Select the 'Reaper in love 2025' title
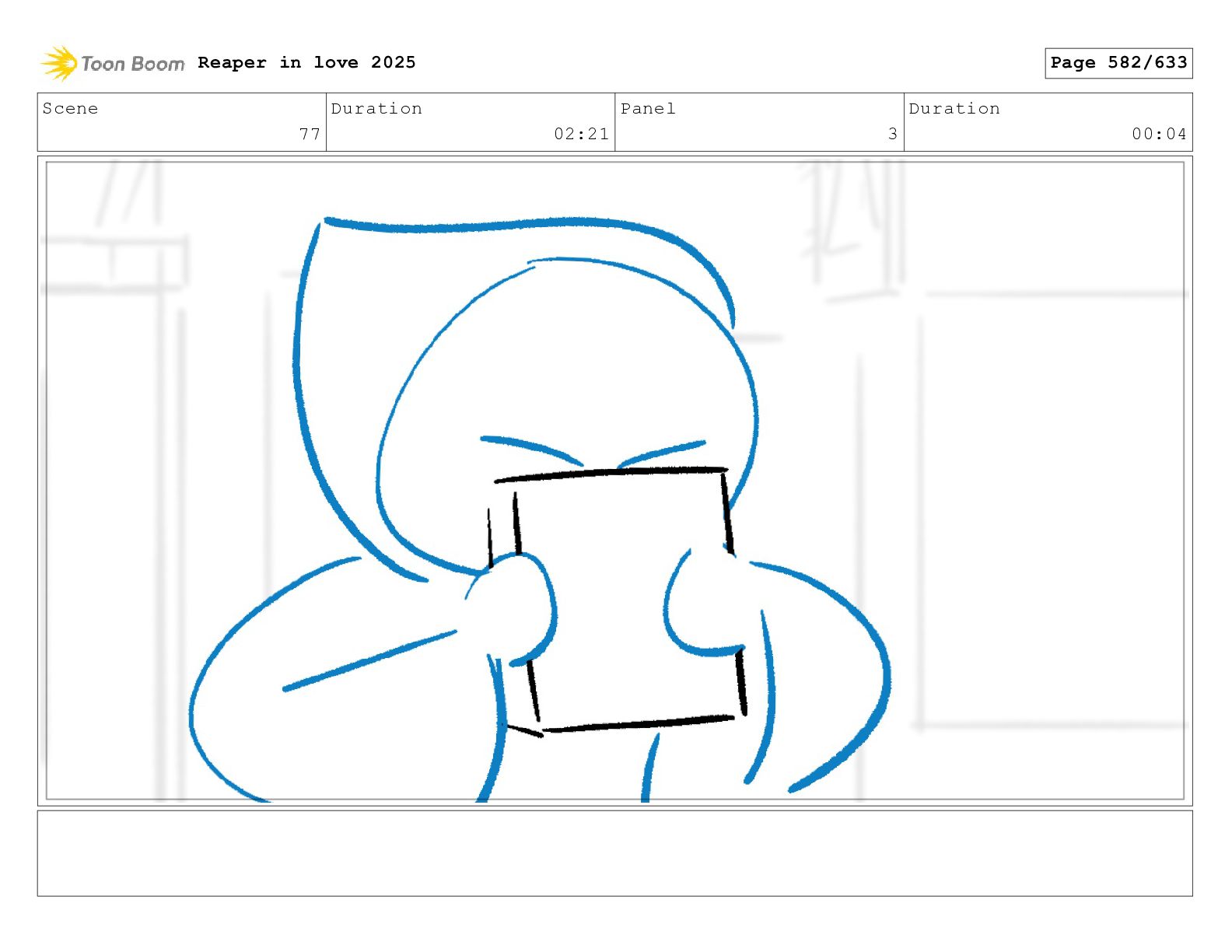The height and width of the screenshot is (952, 1232). coord(306,62)
